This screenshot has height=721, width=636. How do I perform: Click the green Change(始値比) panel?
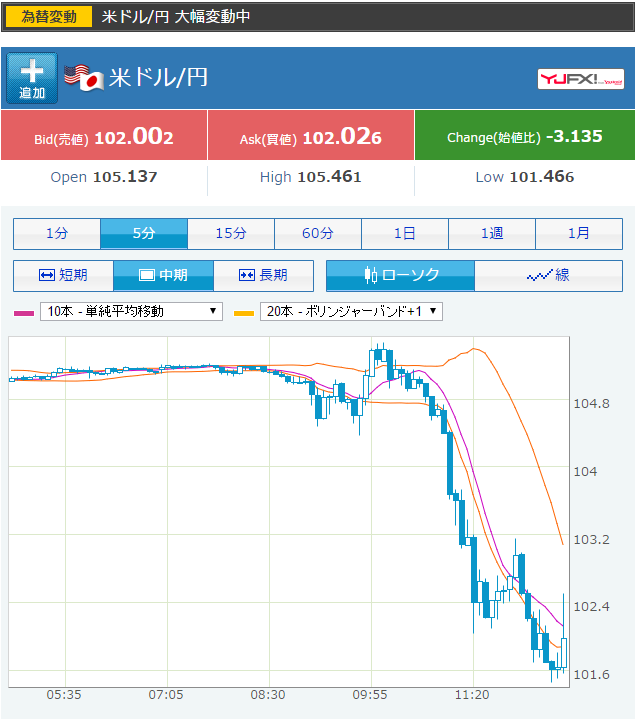pos(524,136)
